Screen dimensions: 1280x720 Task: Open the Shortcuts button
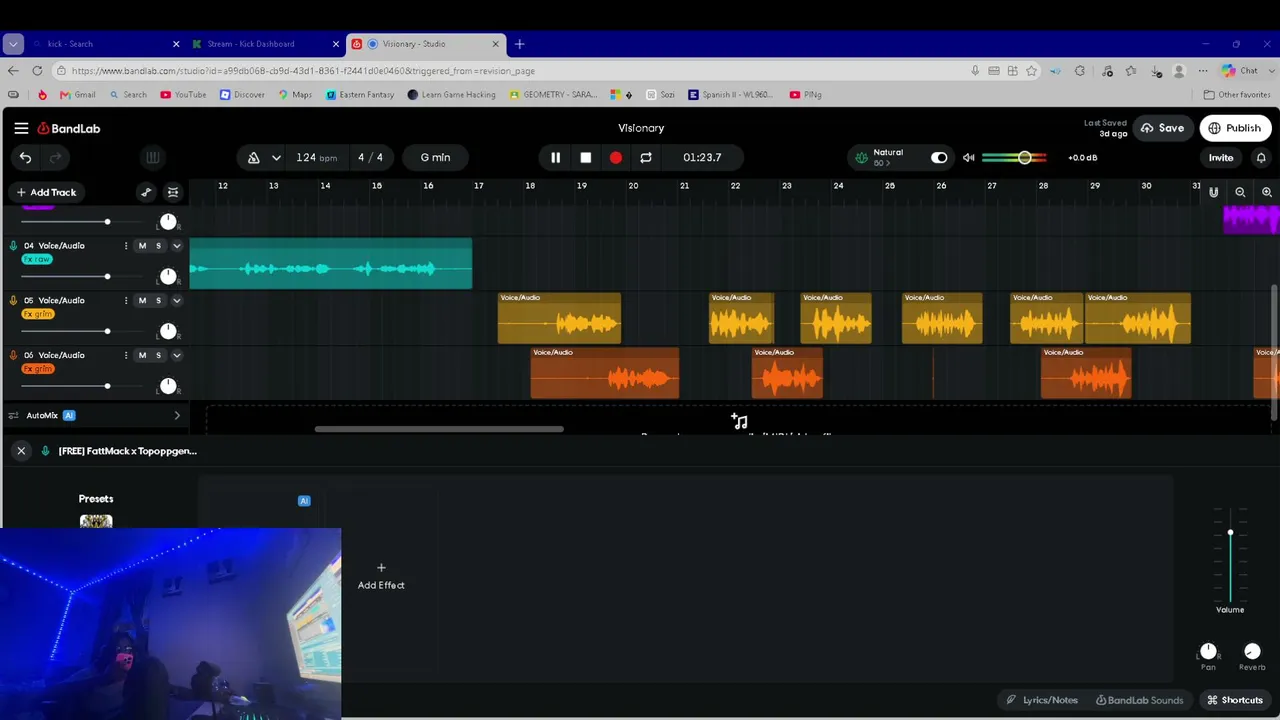[1235, 700]
